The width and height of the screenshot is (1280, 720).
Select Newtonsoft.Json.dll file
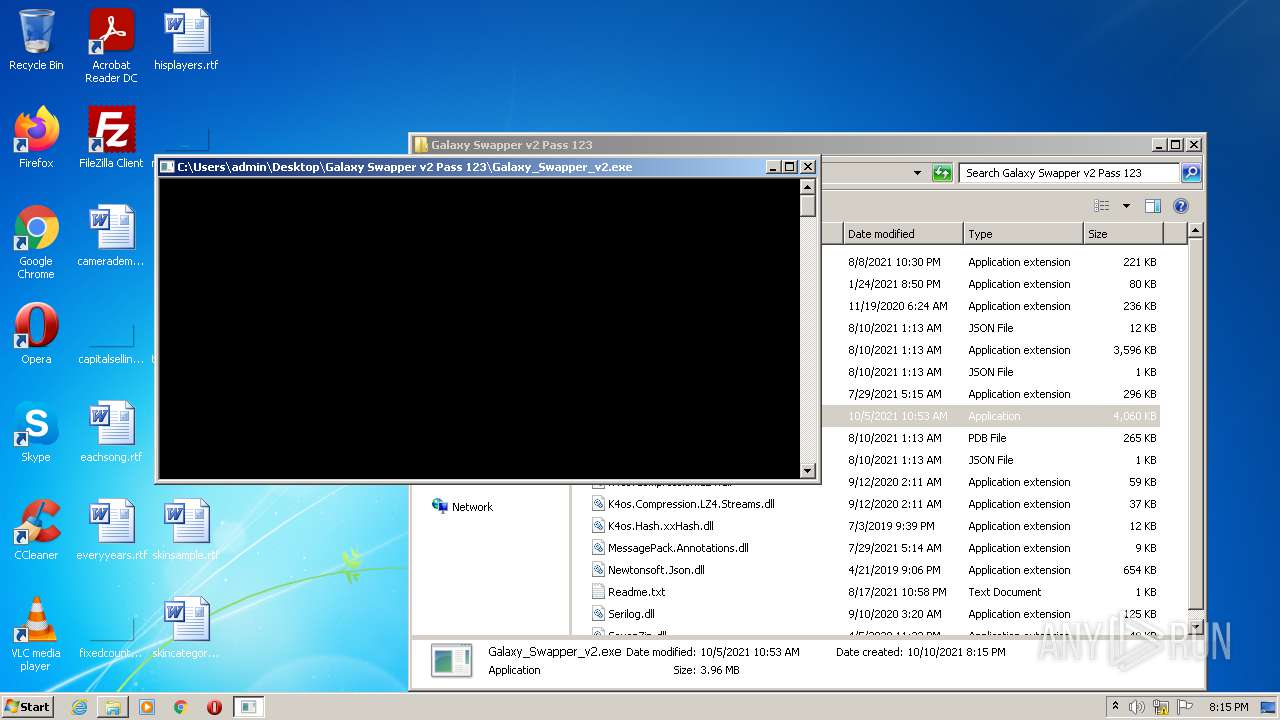coord(648,570)
